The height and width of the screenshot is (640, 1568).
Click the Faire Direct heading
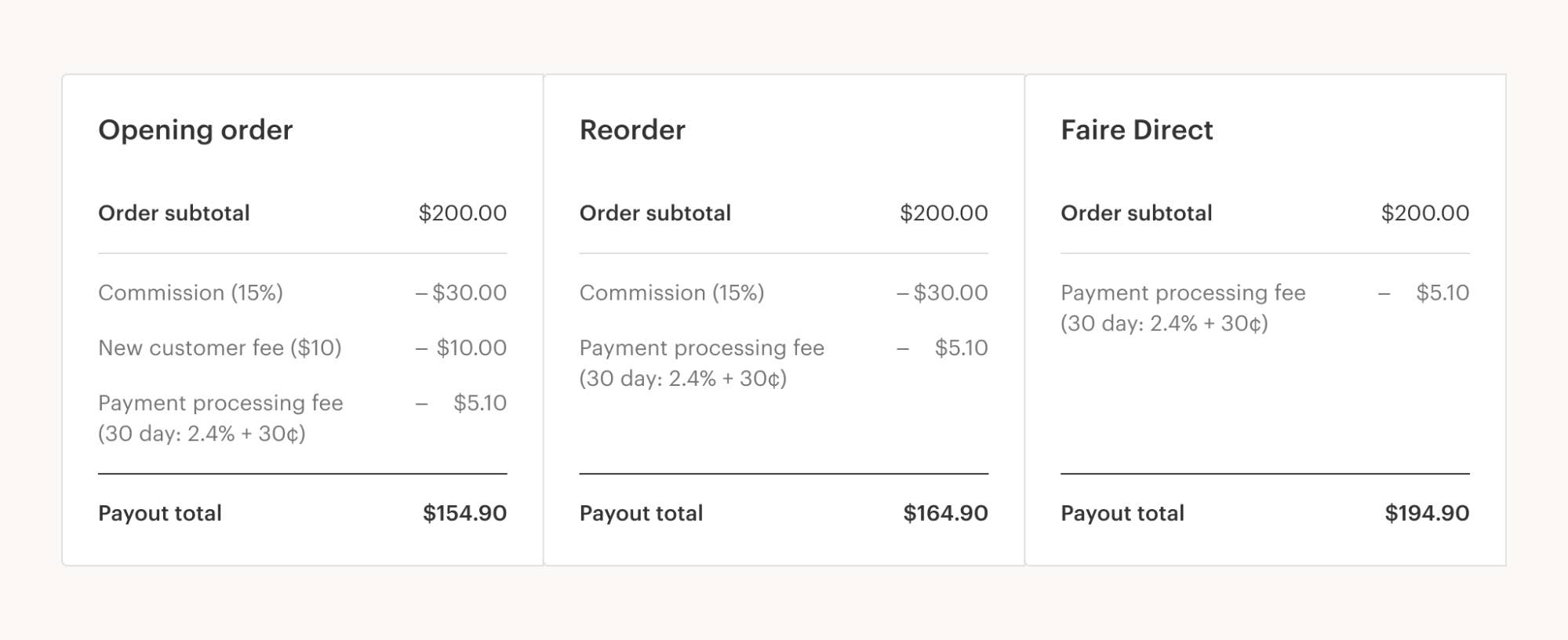1137,130
